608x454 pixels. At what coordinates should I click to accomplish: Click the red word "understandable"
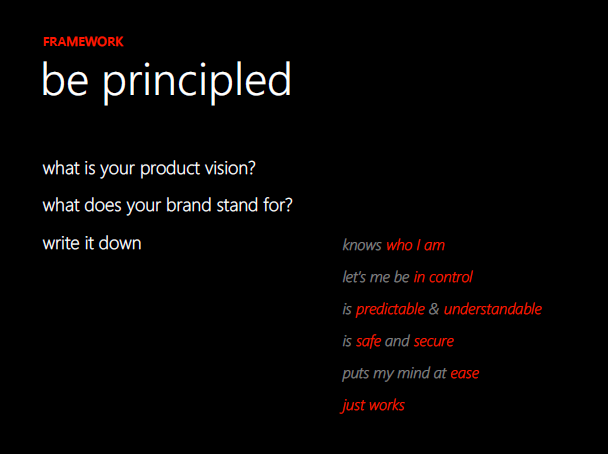[492, 309]
